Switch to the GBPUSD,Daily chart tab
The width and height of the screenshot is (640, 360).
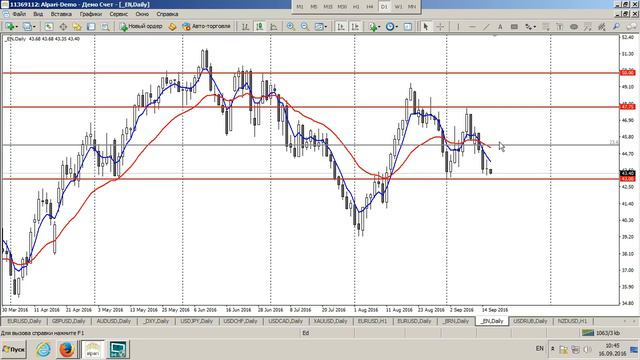(x=69, y=321)
